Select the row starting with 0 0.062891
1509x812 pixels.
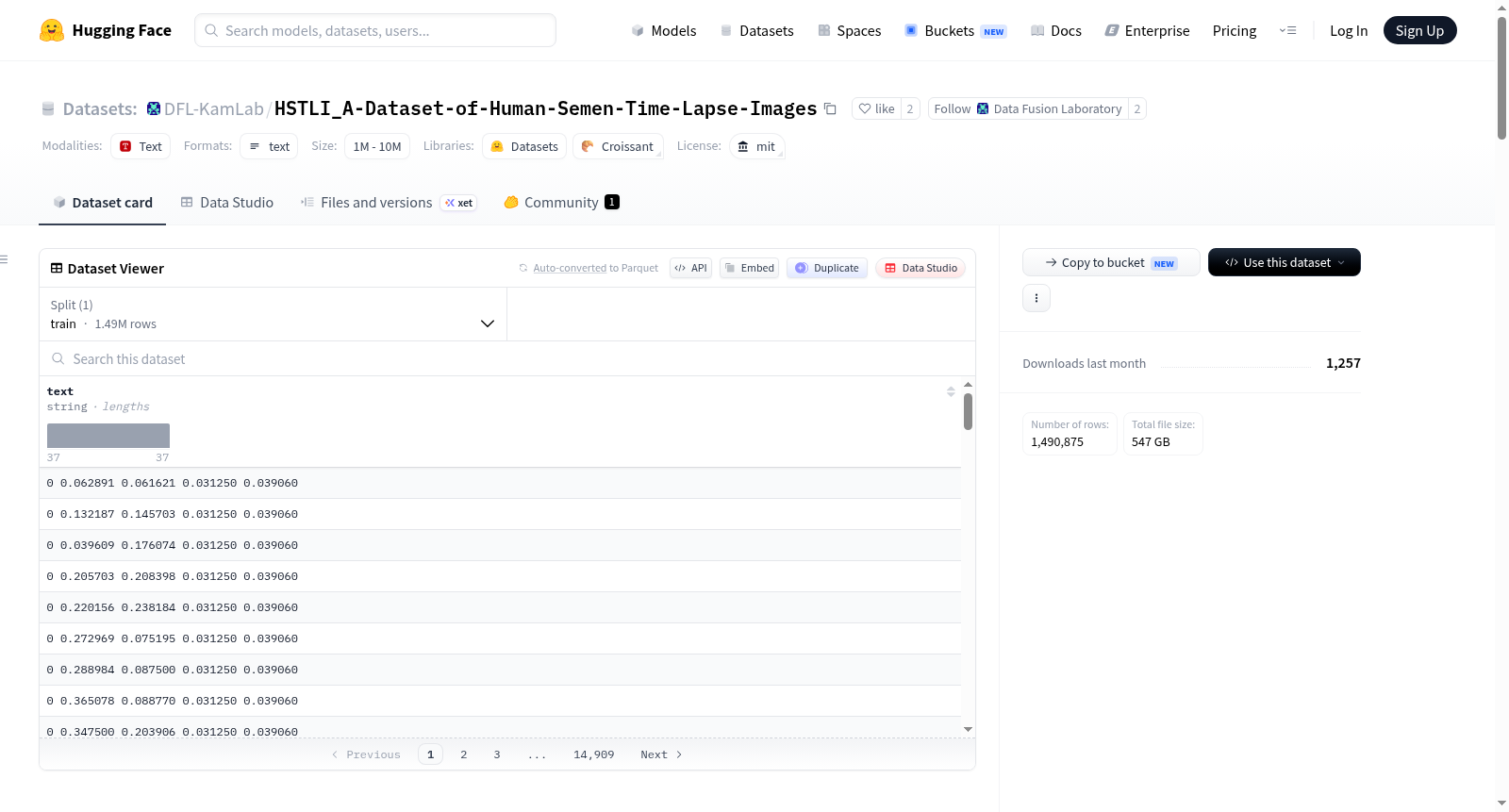coord(500,483)
